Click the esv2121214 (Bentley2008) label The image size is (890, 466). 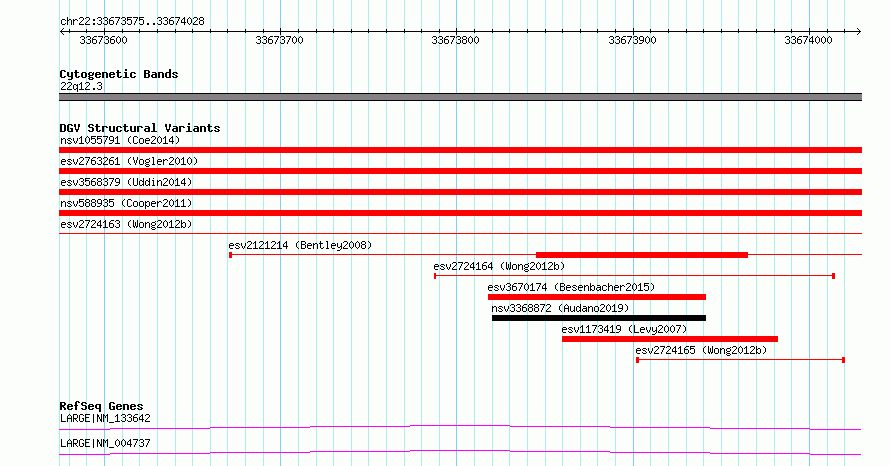point(300,245)
